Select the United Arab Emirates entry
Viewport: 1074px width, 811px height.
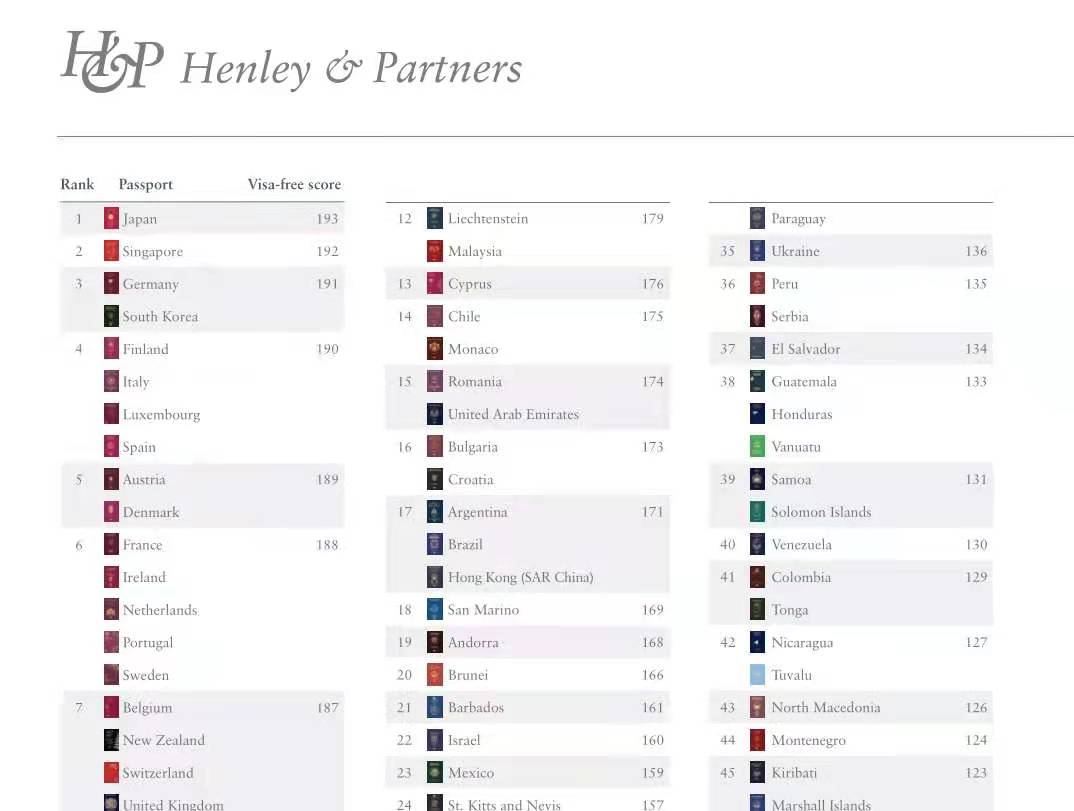point(513,414)
